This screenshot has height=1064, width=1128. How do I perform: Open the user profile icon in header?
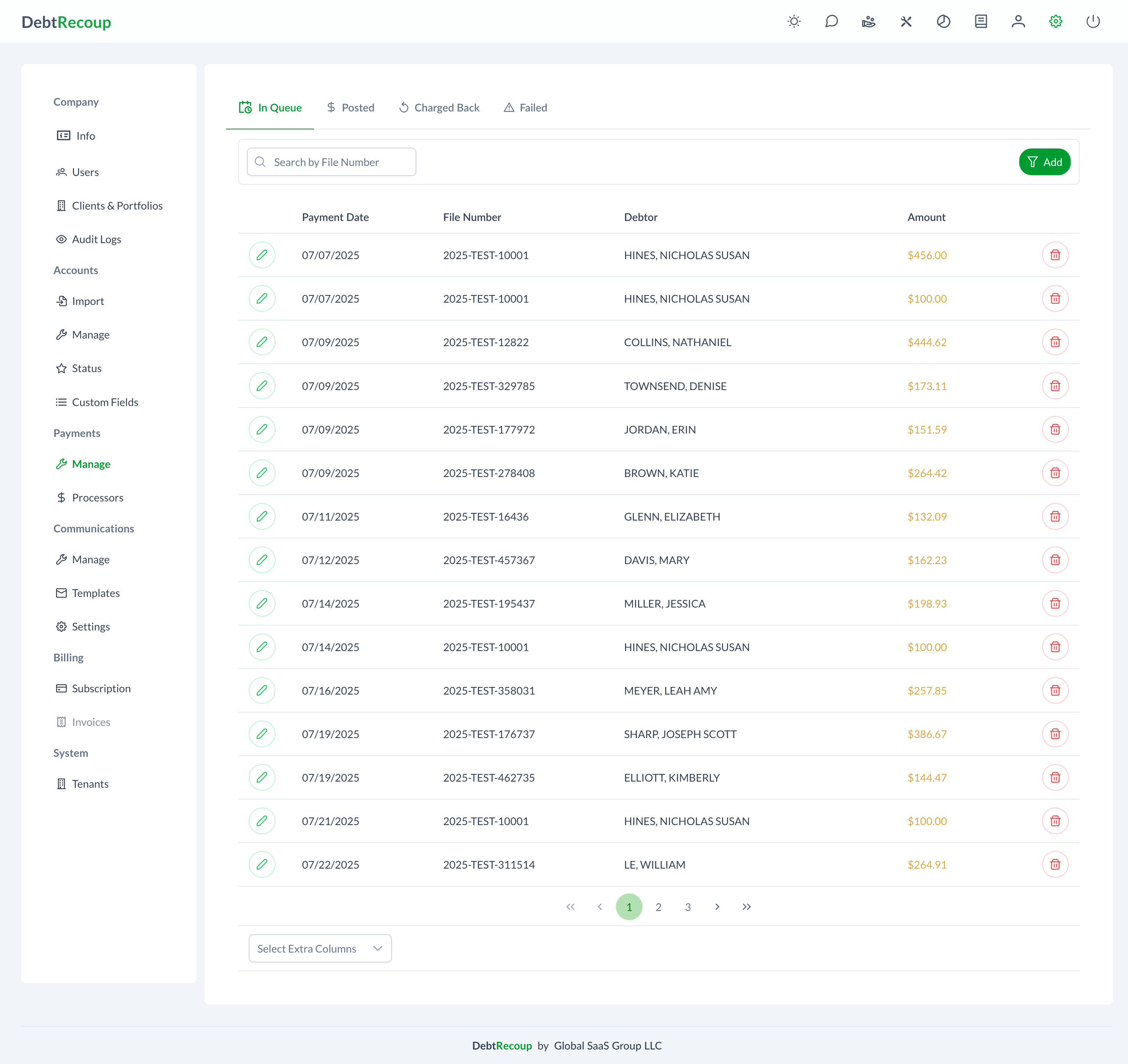[1018, 22]
